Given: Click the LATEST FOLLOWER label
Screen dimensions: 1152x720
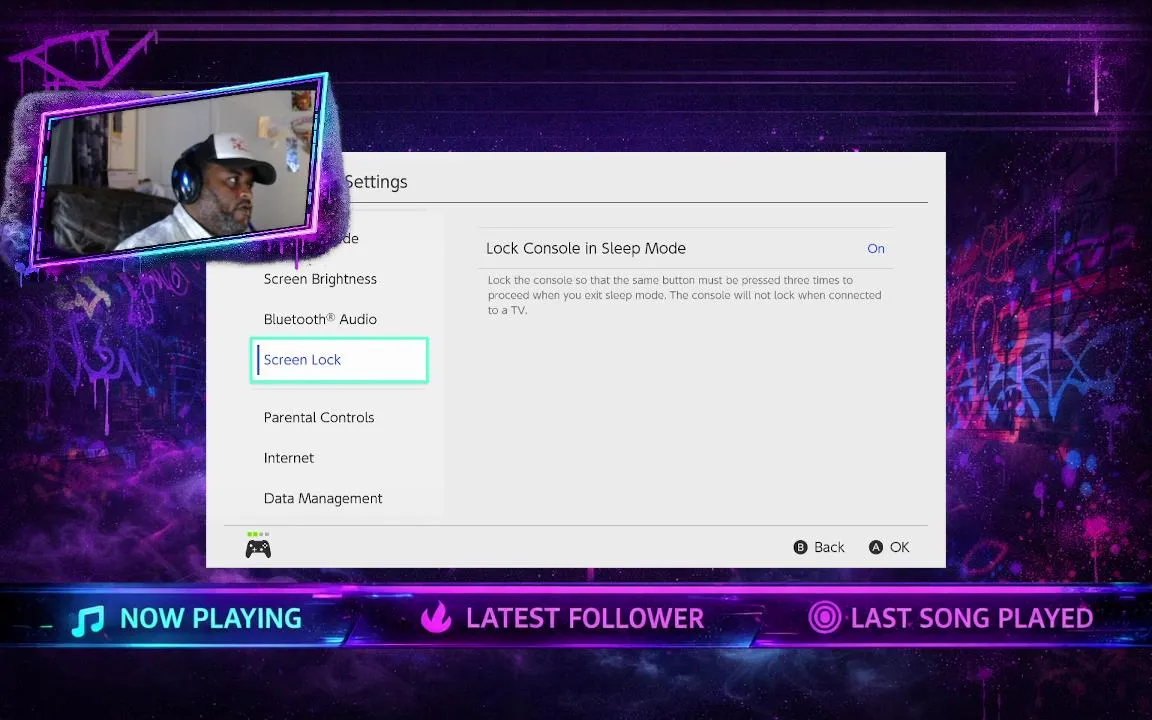Looking at the screenshot, I should (585, 619).
